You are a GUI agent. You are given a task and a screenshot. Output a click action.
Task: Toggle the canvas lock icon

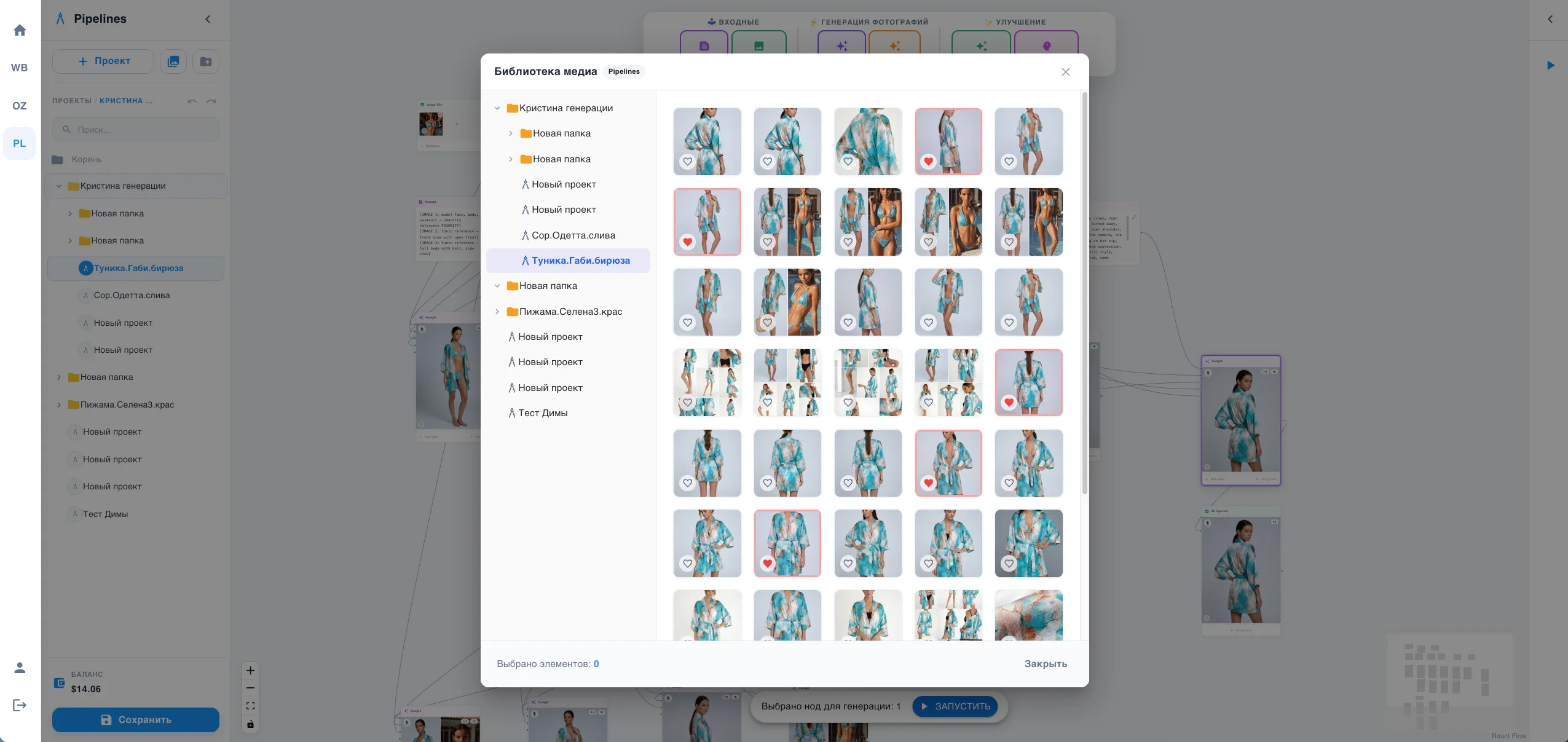[250, 724]
